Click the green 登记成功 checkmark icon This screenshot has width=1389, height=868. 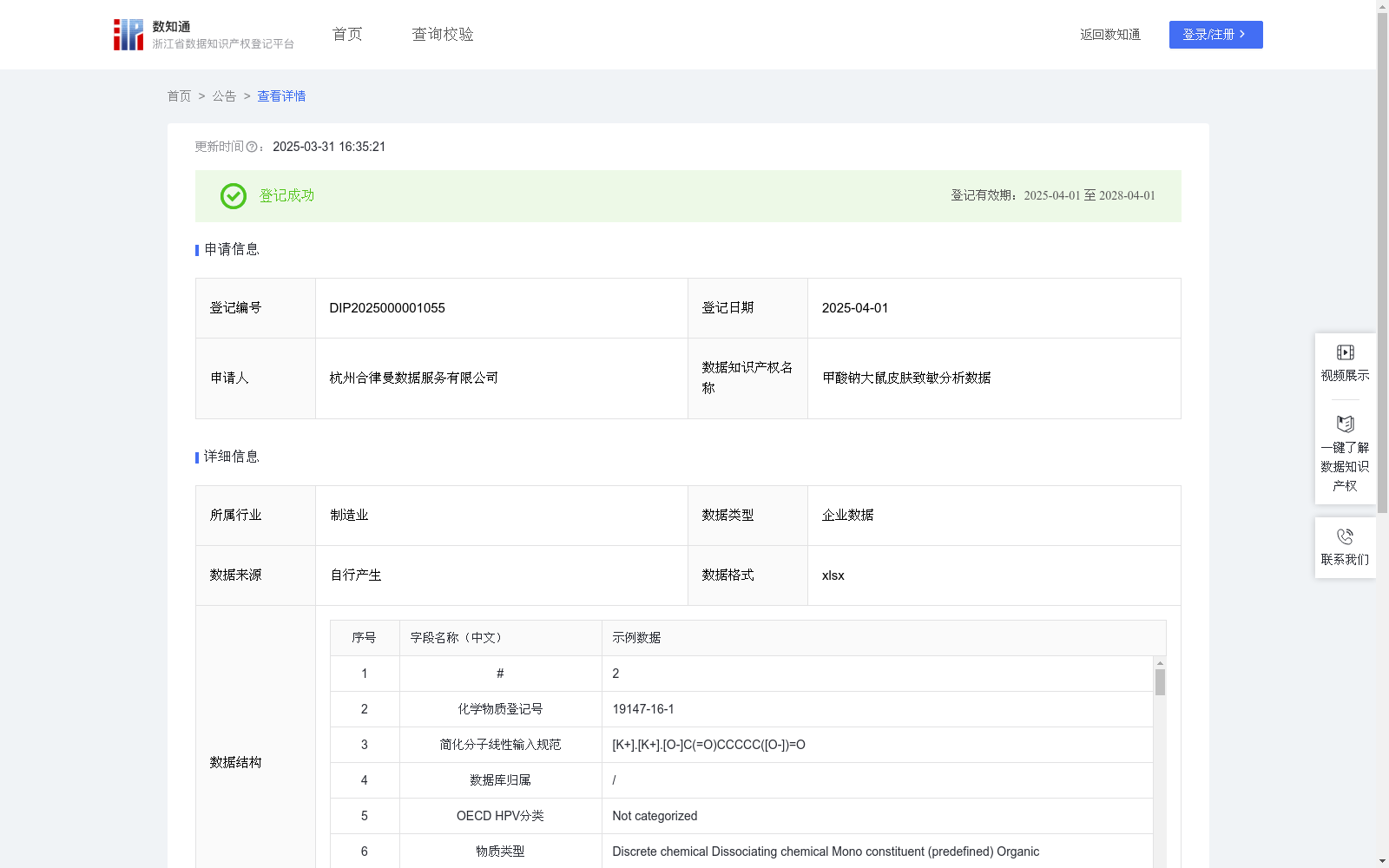(x=233, y=196)
